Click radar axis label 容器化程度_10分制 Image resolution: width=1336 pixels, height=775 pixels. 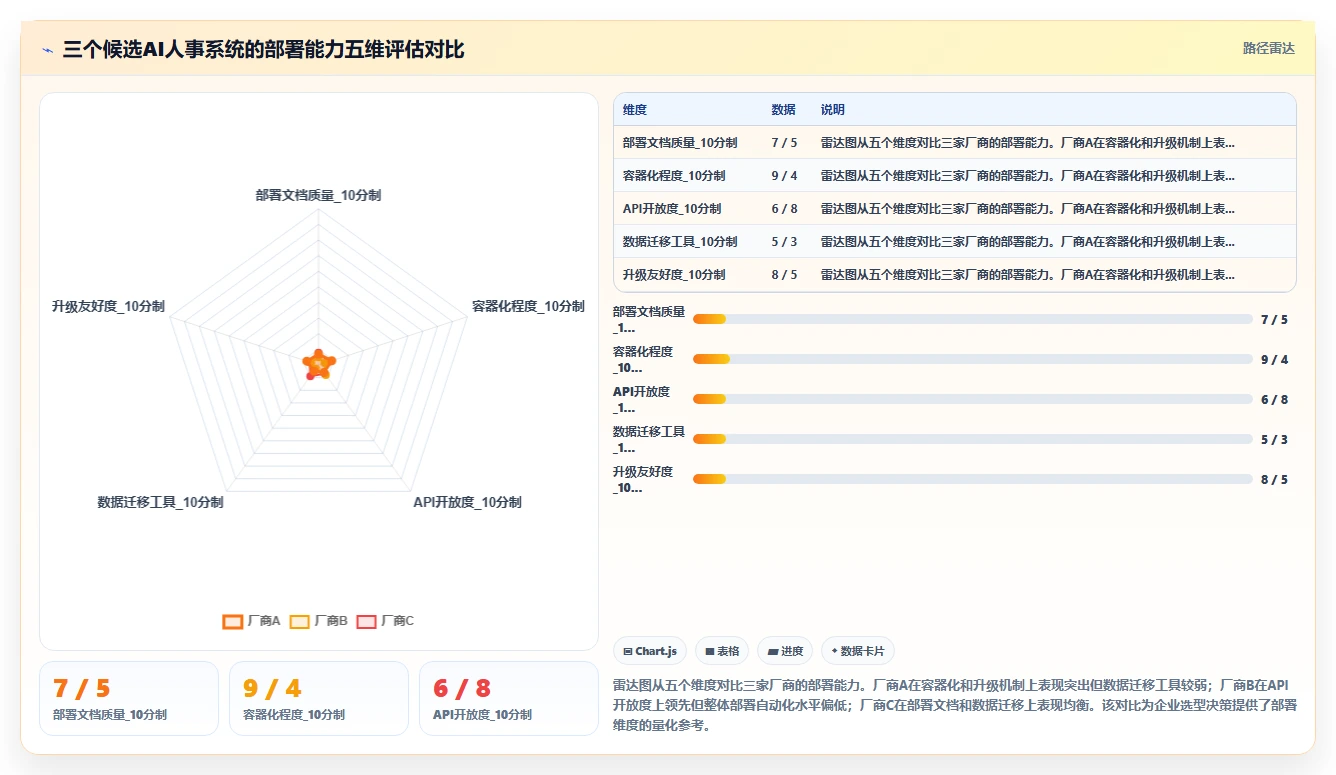(528, 307)
